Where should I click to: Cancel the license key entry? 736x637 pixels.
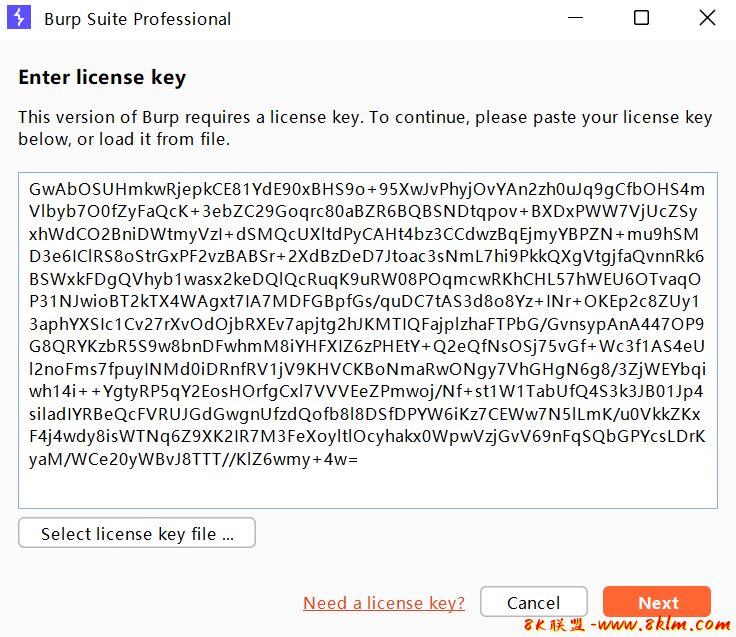[x=533, y=602]
